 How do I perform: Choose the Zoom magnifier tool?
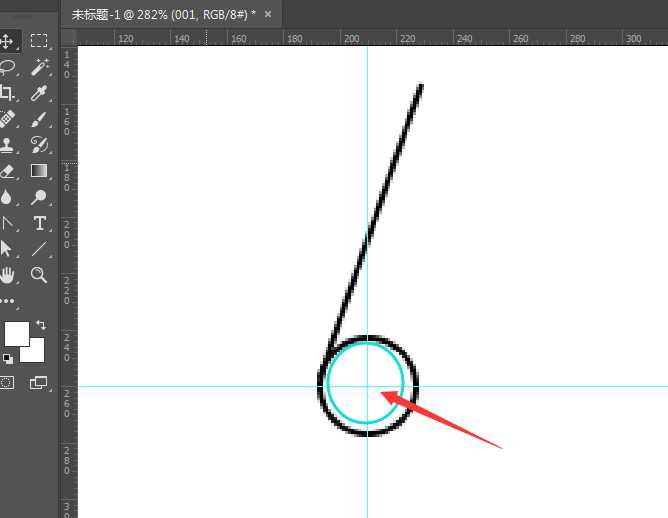(39, 274)
